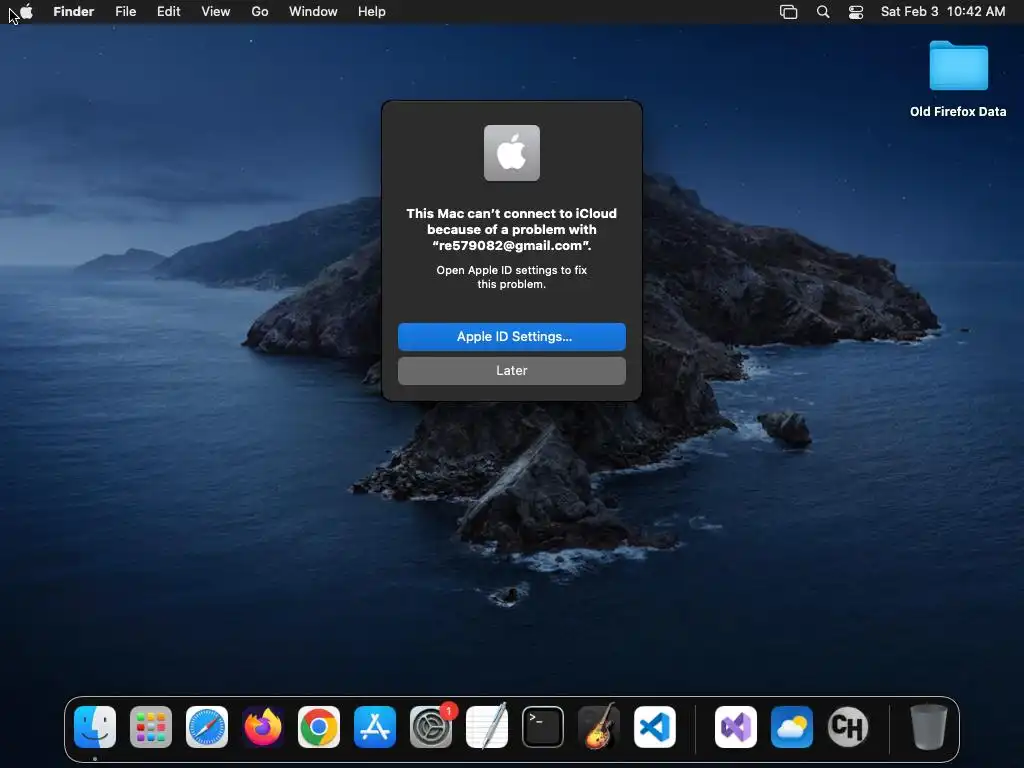1024x768 pixels.
Task: Open the CH app in the Dock
Action: click(x=848, y=727)
